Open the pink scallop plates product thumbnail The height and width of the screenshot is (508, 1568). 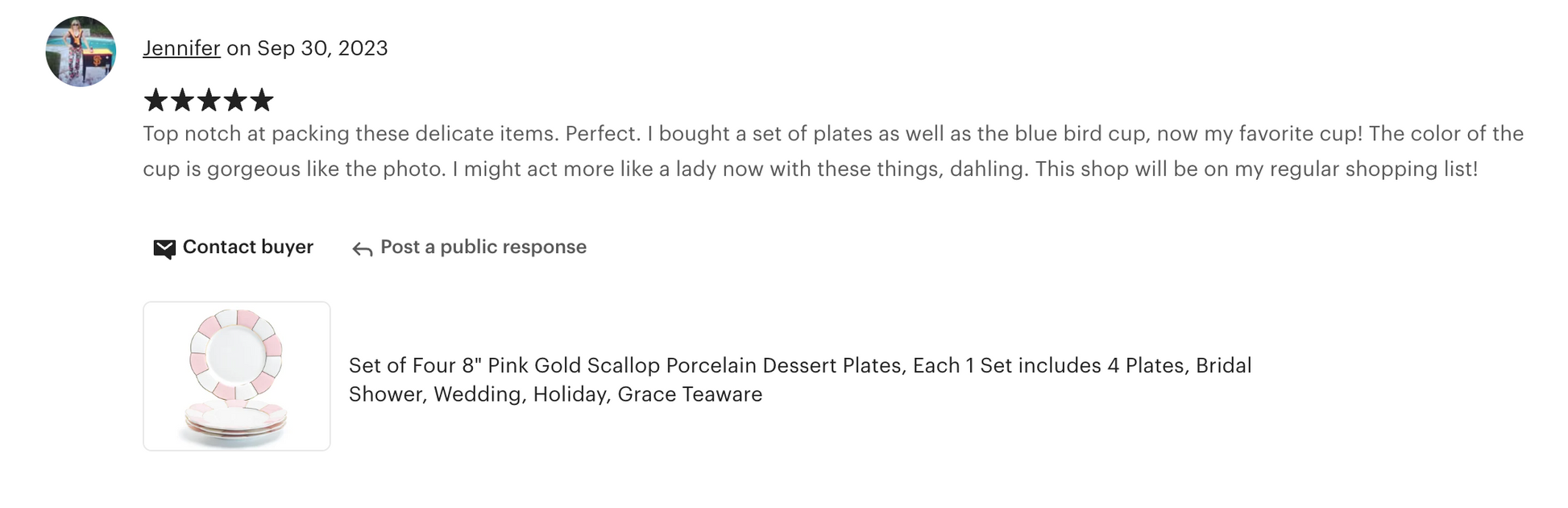[x=237, y=376]
